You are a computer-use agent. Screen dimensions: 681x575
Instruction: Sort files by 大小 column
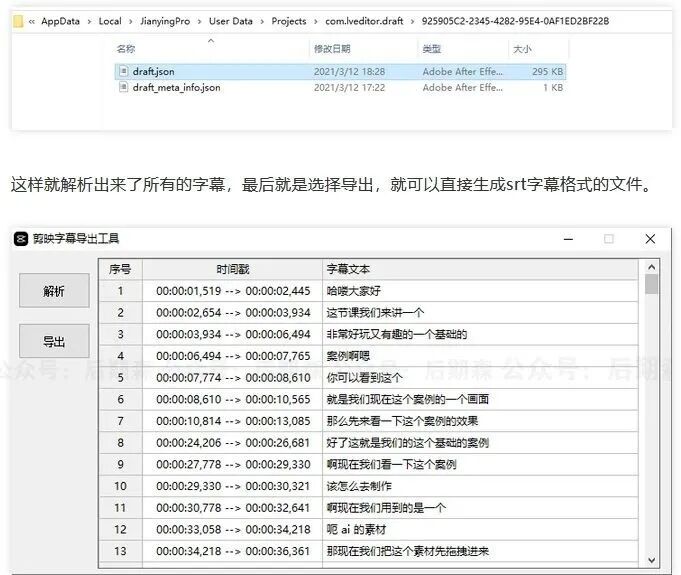tap(522, 49)
